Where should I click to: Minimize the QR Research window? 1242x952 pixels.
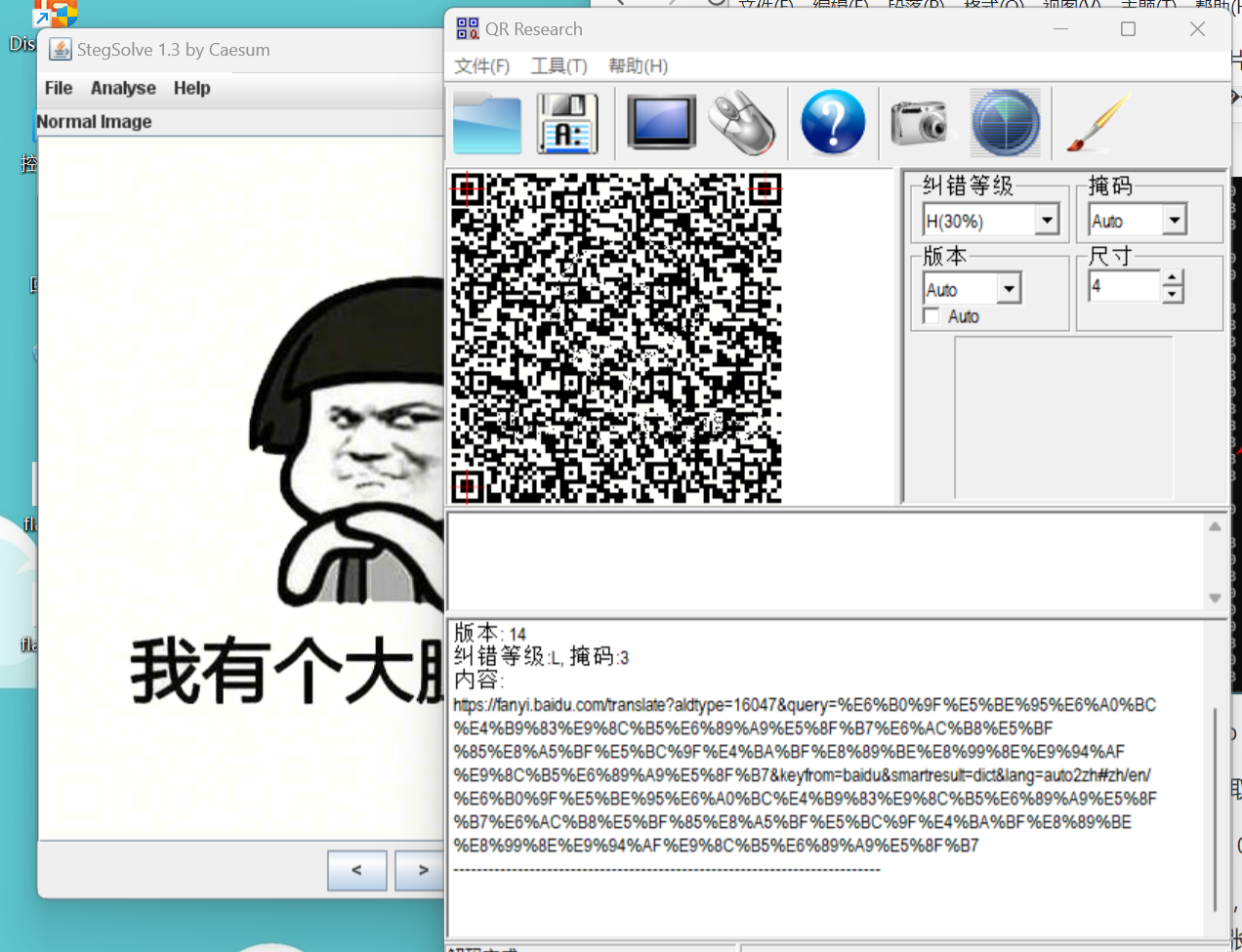click(1060, 29)
